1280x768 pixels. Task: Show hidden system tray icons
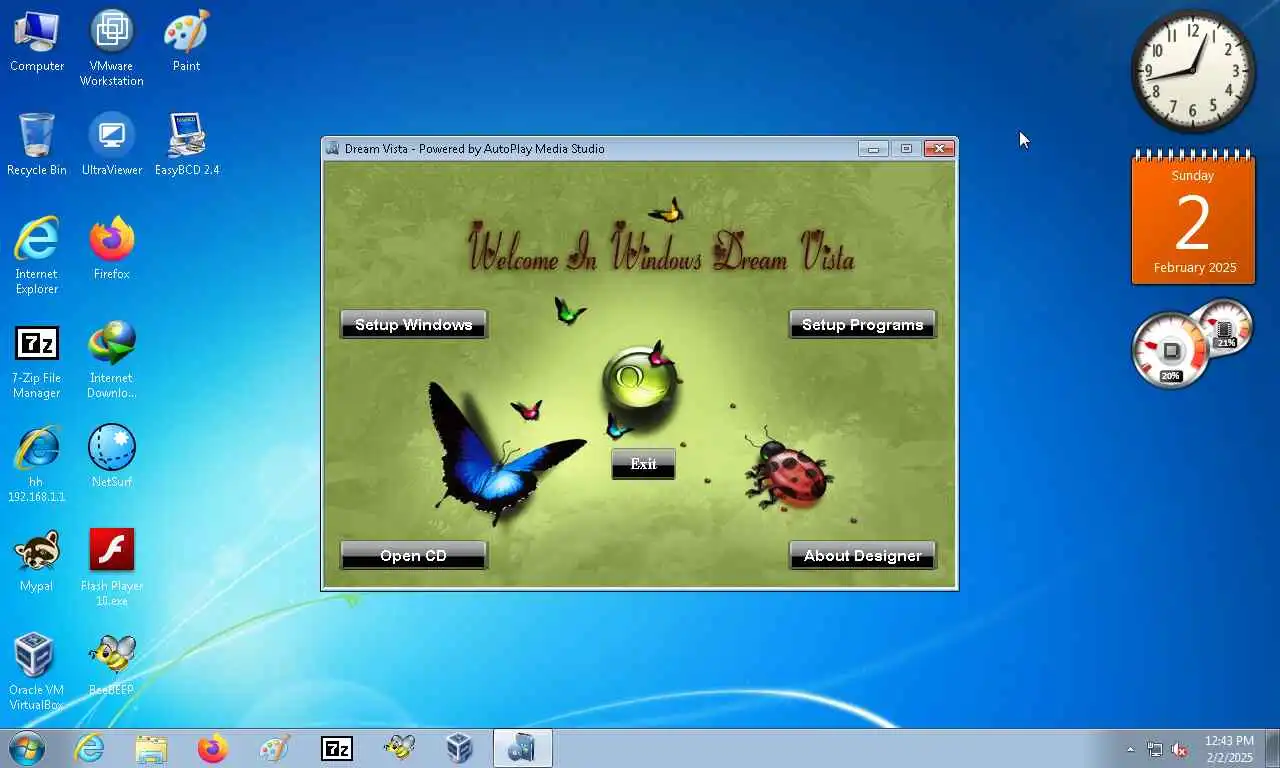[1131, 749]
